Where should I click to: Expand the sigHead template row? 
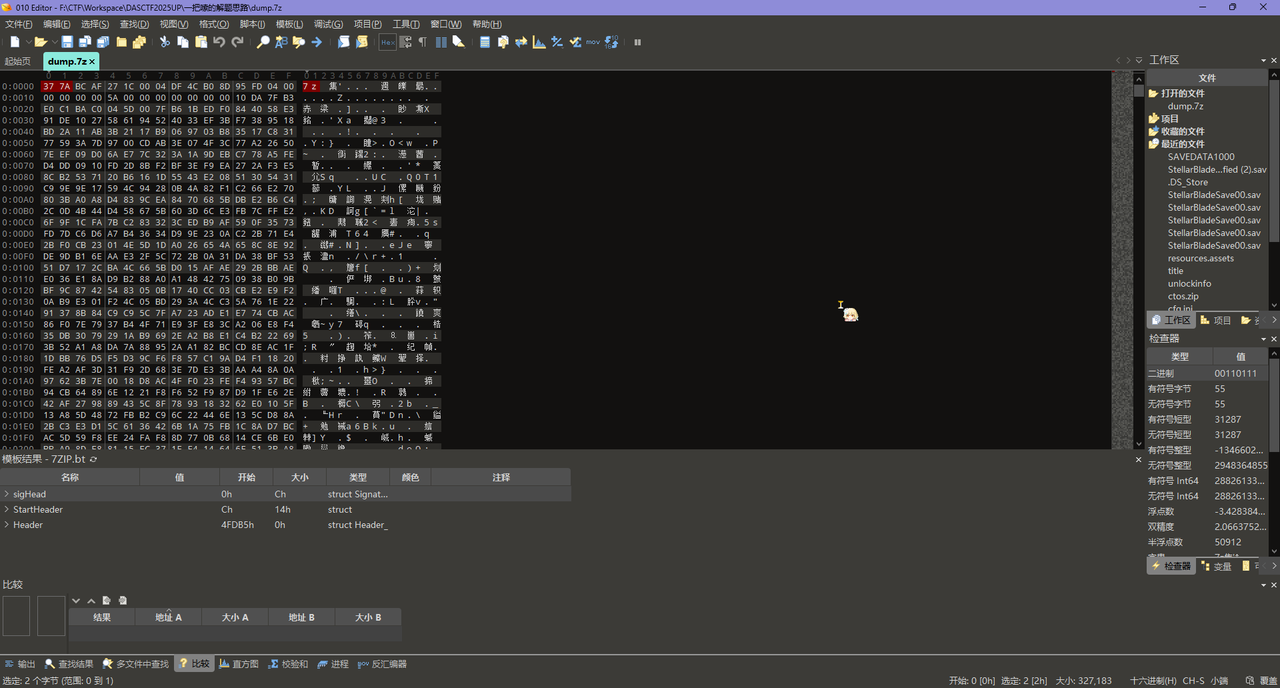[x=7, y=494]
